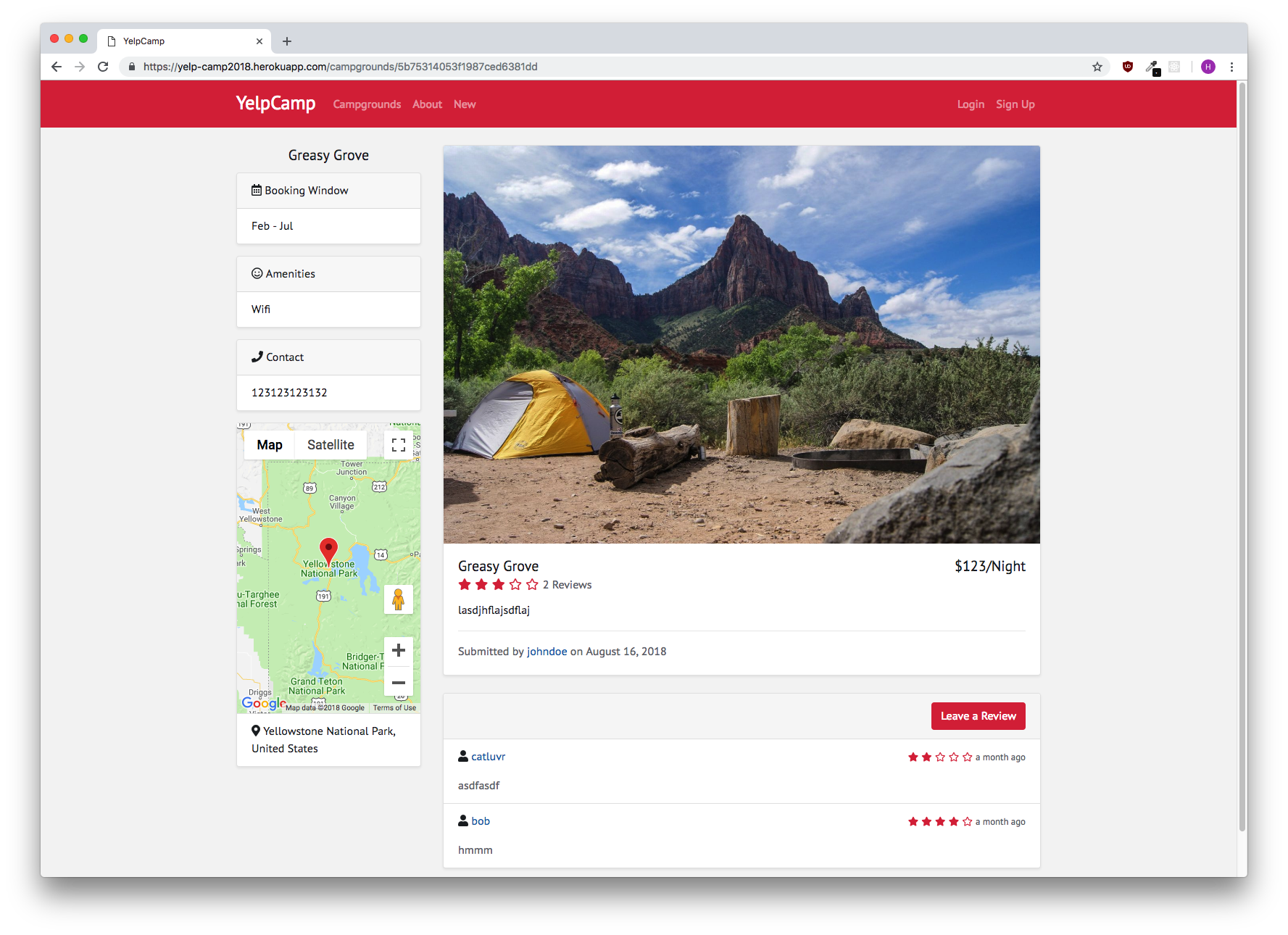Zoom in on the map with the plus control
Screen dimensions: 1288x935
click(398, 650)
